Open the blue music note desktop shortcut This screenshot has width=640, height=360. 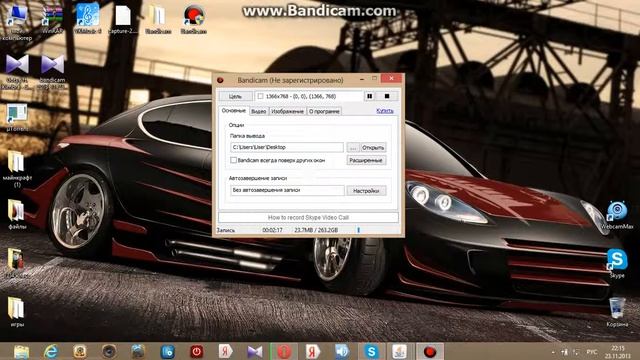coord(87,18)
